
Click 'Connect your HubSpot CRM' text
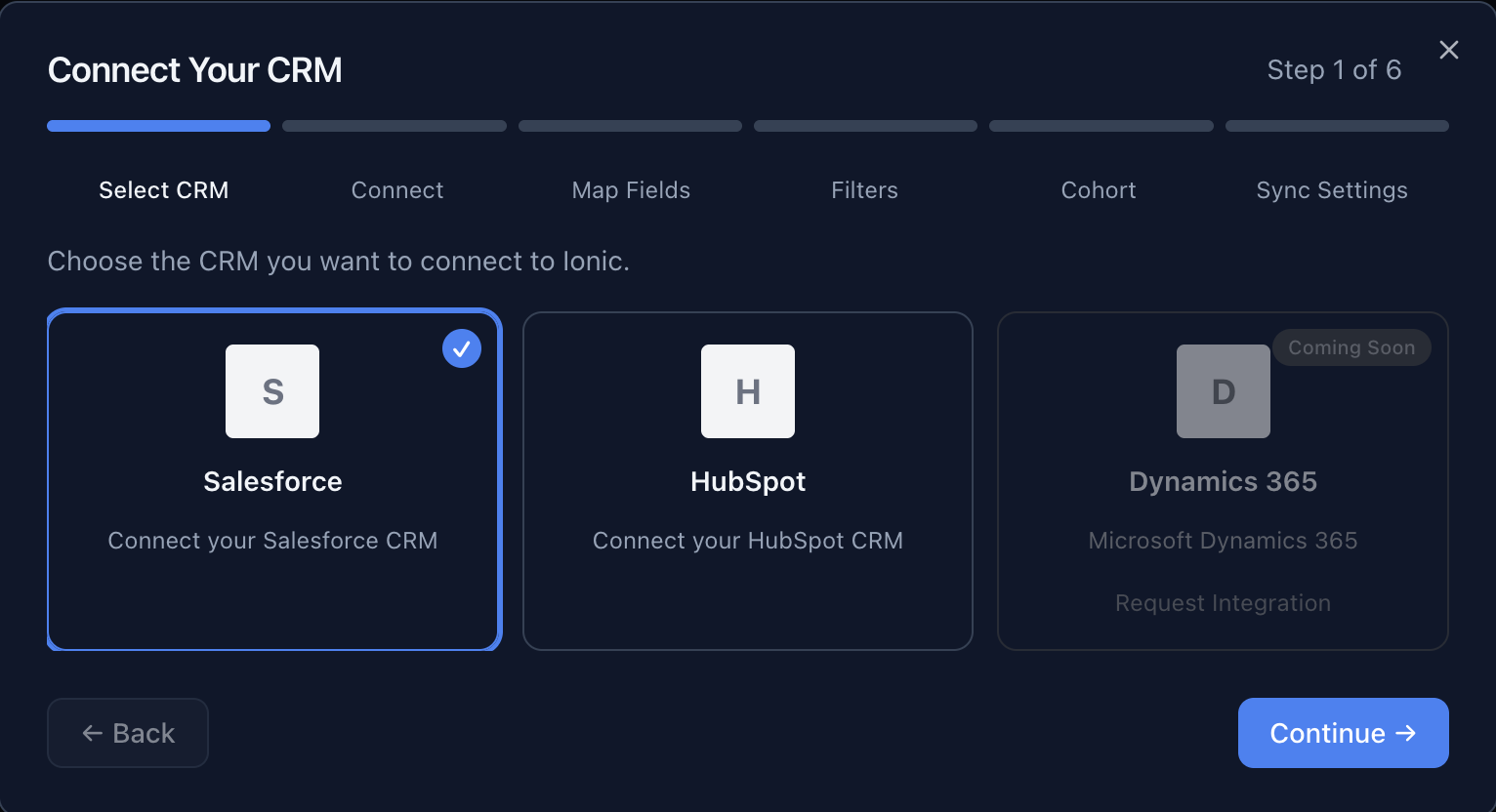point(748,541)
